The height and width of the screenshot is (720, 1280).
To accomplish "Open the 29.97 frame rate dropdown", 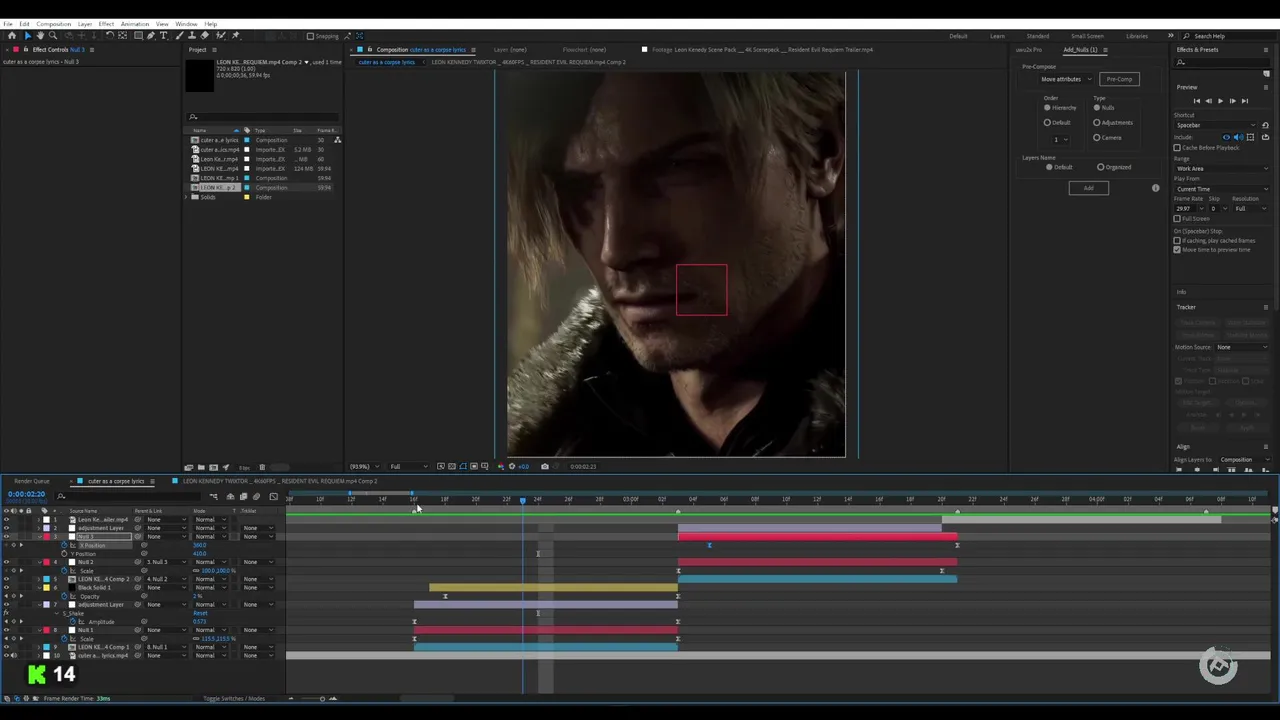I will point(1189,208).
